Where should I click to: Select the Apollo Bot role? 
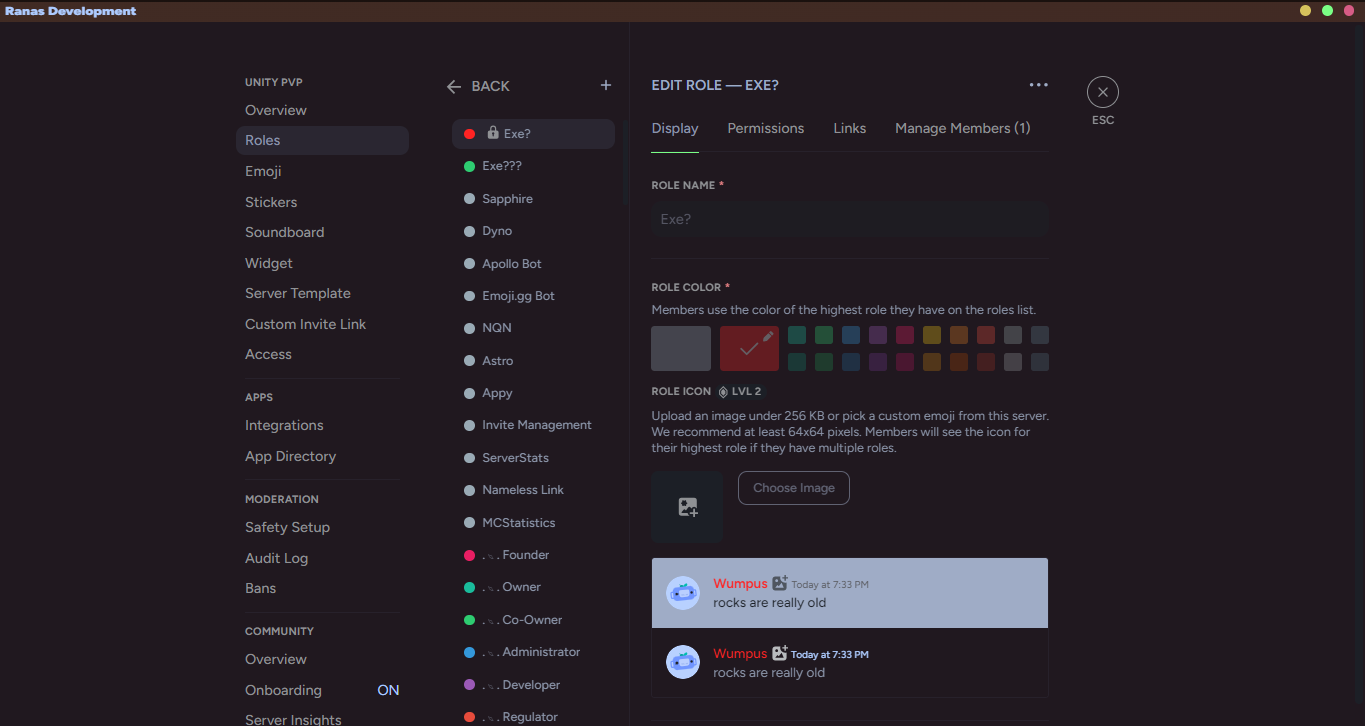tap(533, 264)
